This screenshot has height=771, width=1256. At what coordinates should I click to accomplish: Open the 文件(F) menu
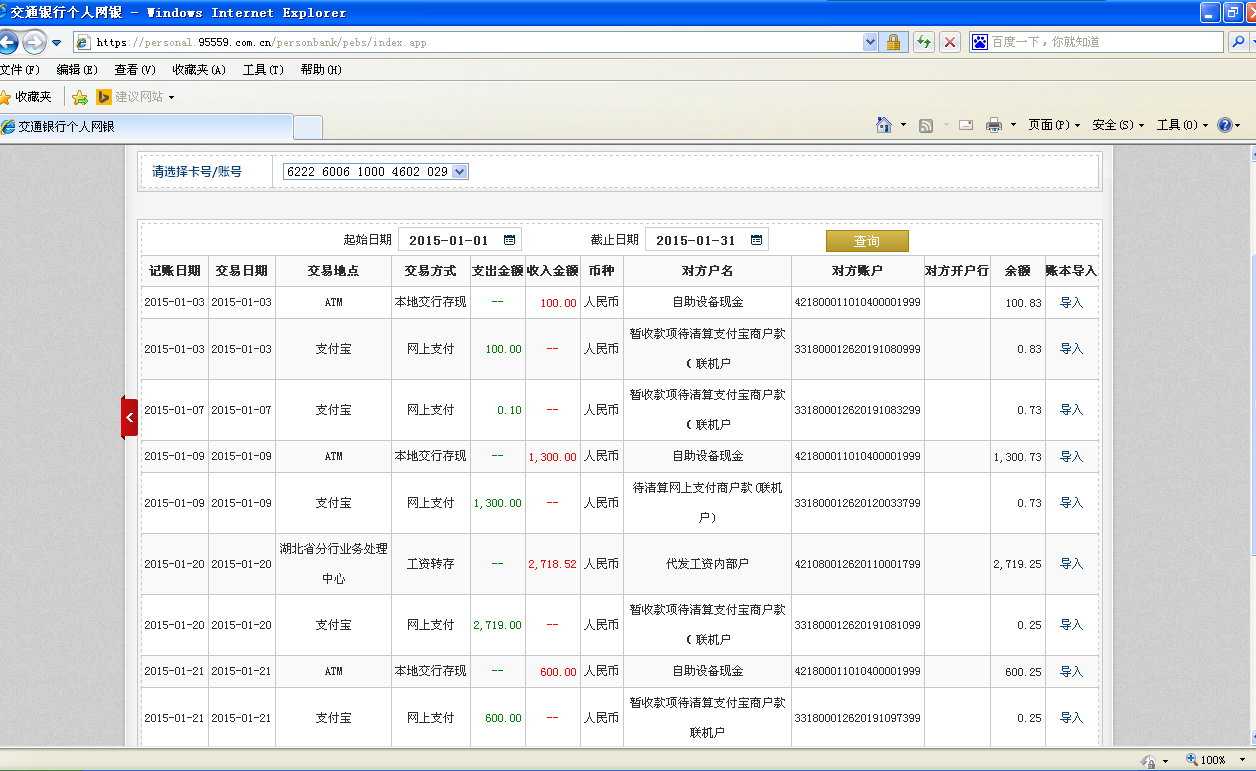20,70
